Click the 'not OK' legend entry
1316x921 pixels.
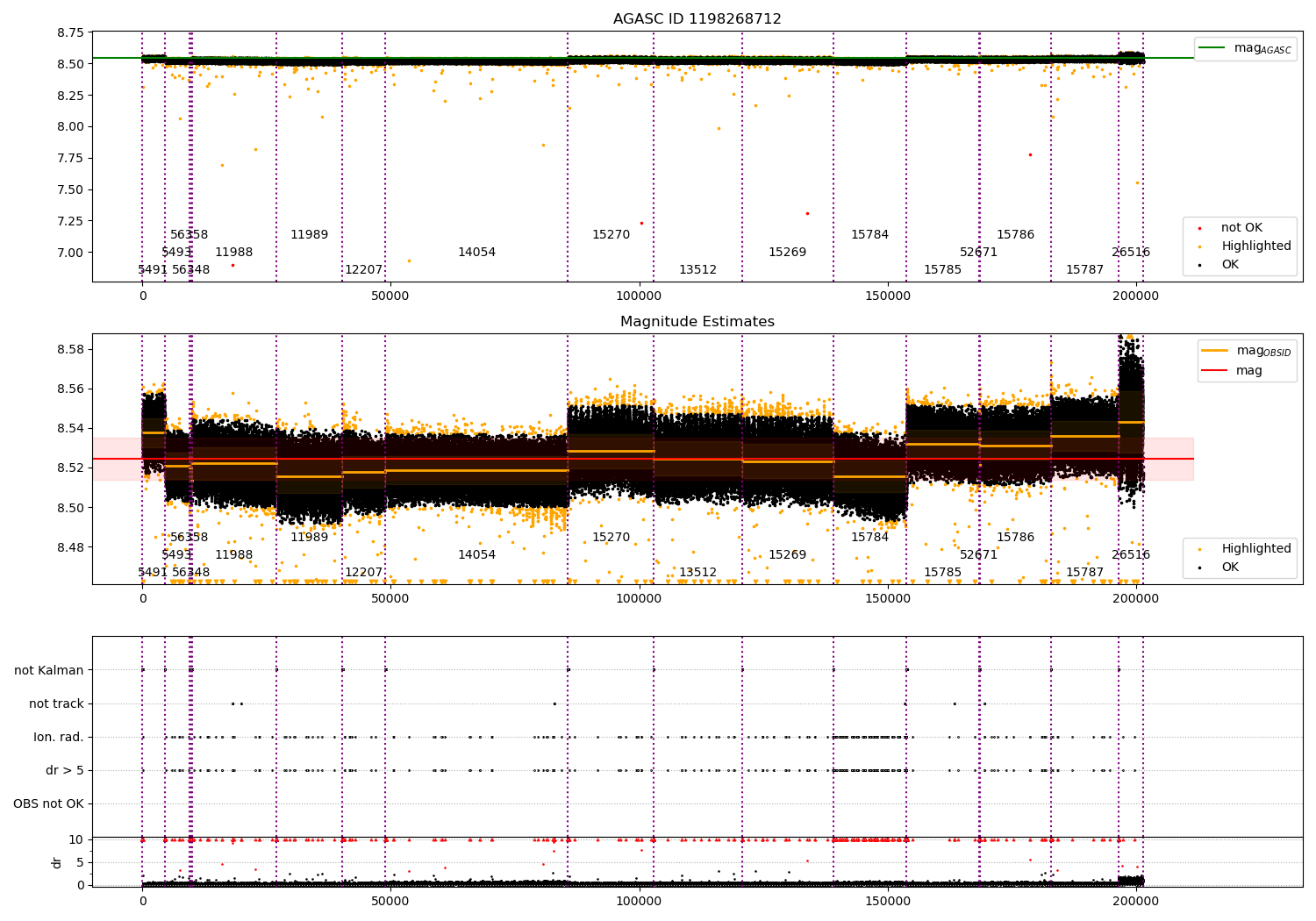coord(1241,228)
